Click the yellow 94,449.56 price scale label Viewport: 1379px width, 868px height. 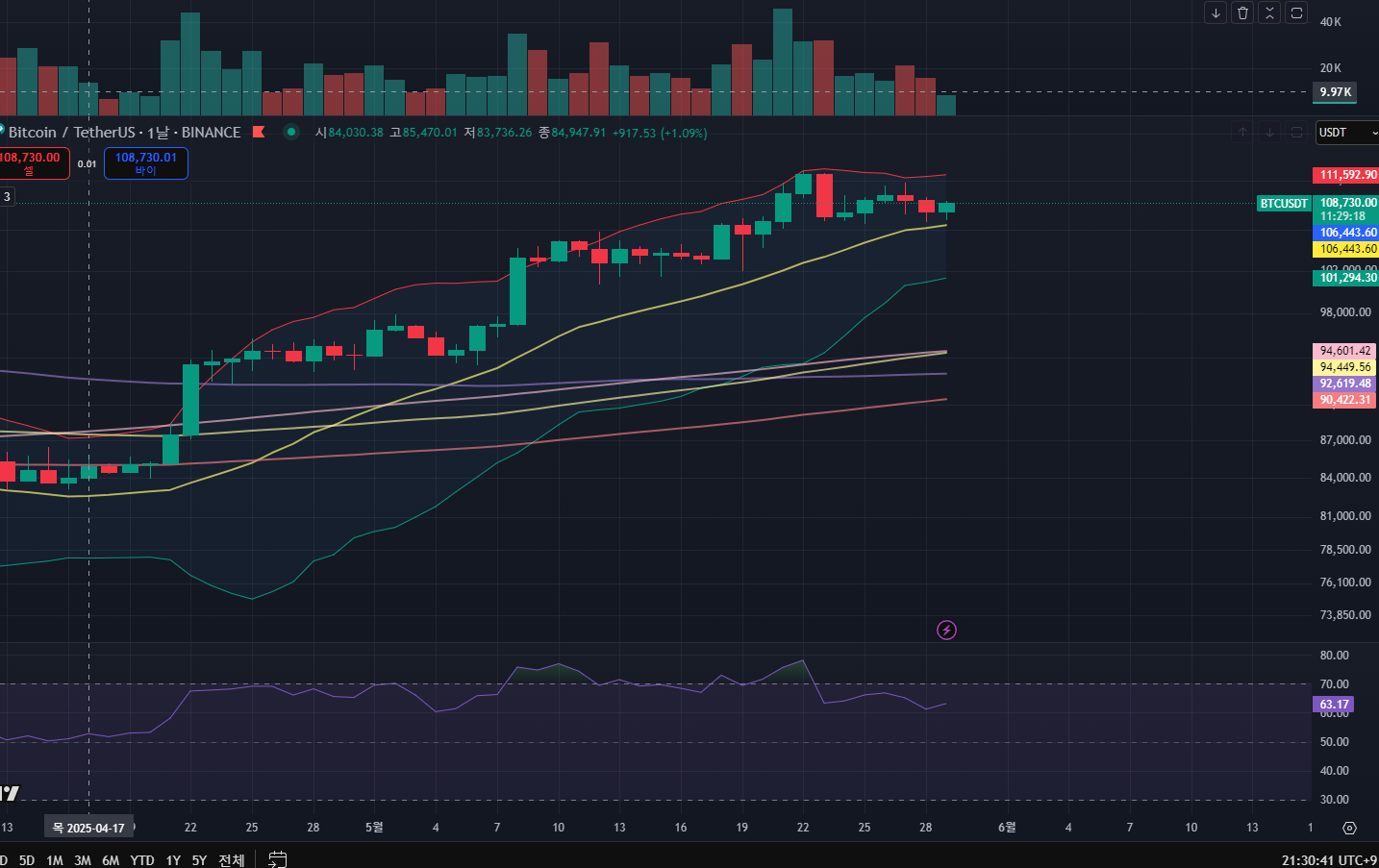point(1344,367)
